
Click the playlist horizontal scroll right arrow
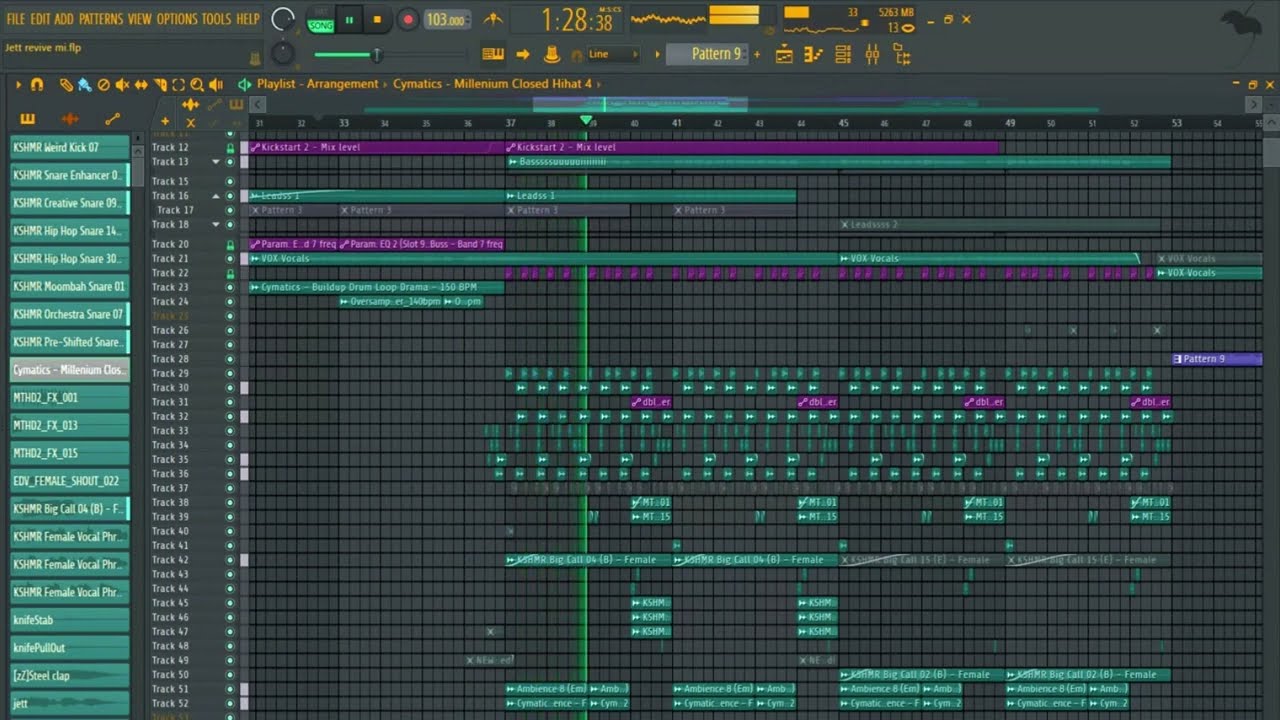(x=1253, y=104)
